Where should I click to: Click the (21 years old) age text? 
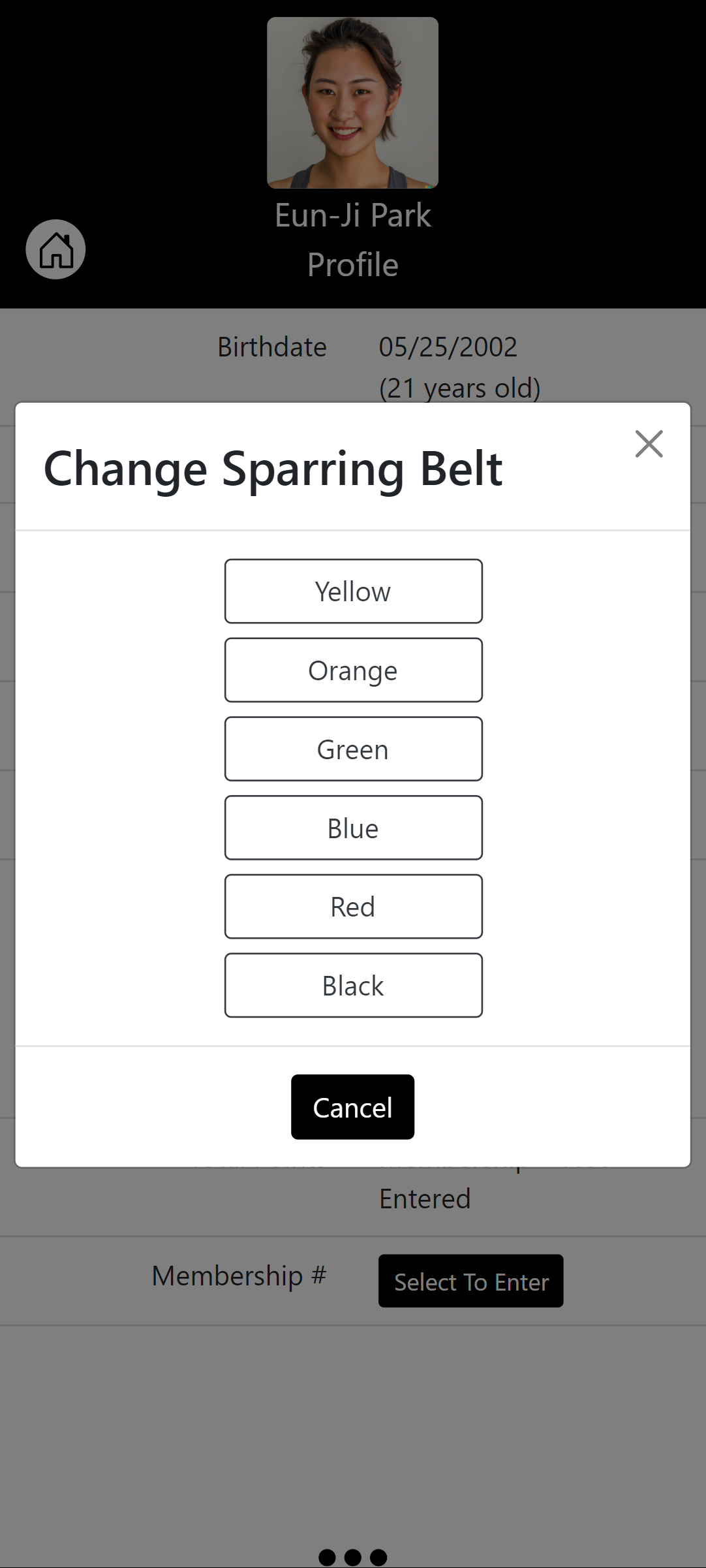[459, 389]
